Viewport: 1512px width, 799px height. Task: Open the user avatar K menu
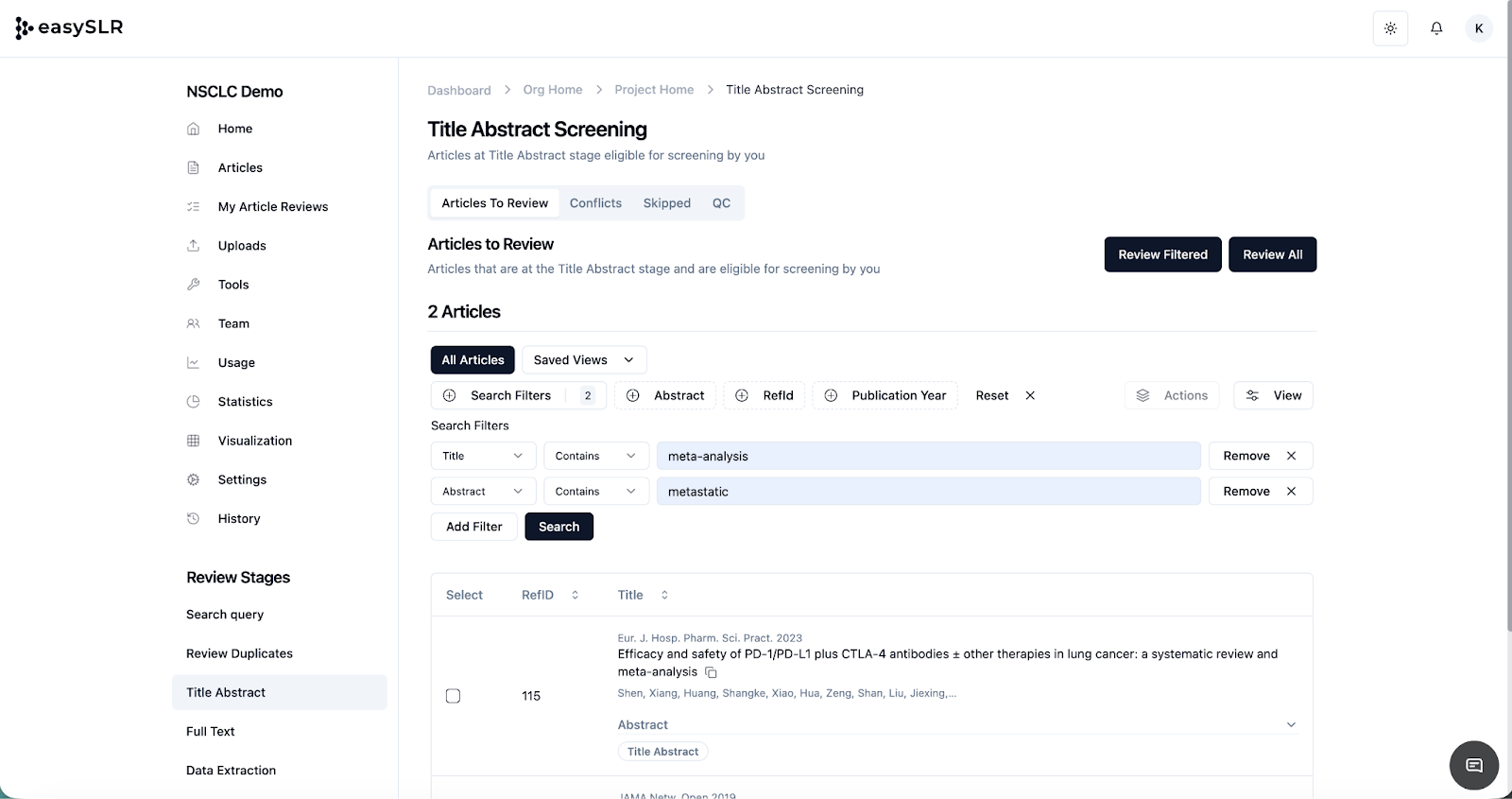click(1479, 28)
